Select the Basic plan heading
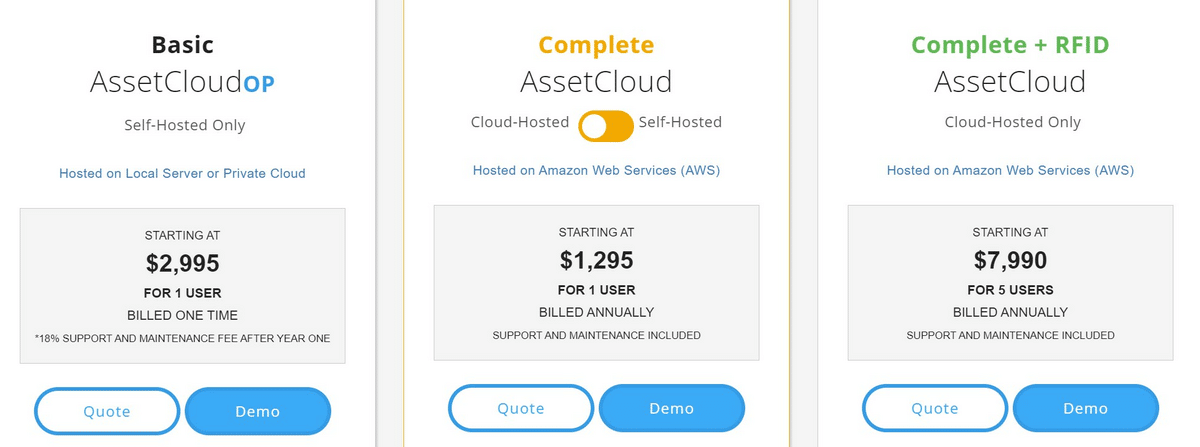The image size is (1200, 447). 182,45
